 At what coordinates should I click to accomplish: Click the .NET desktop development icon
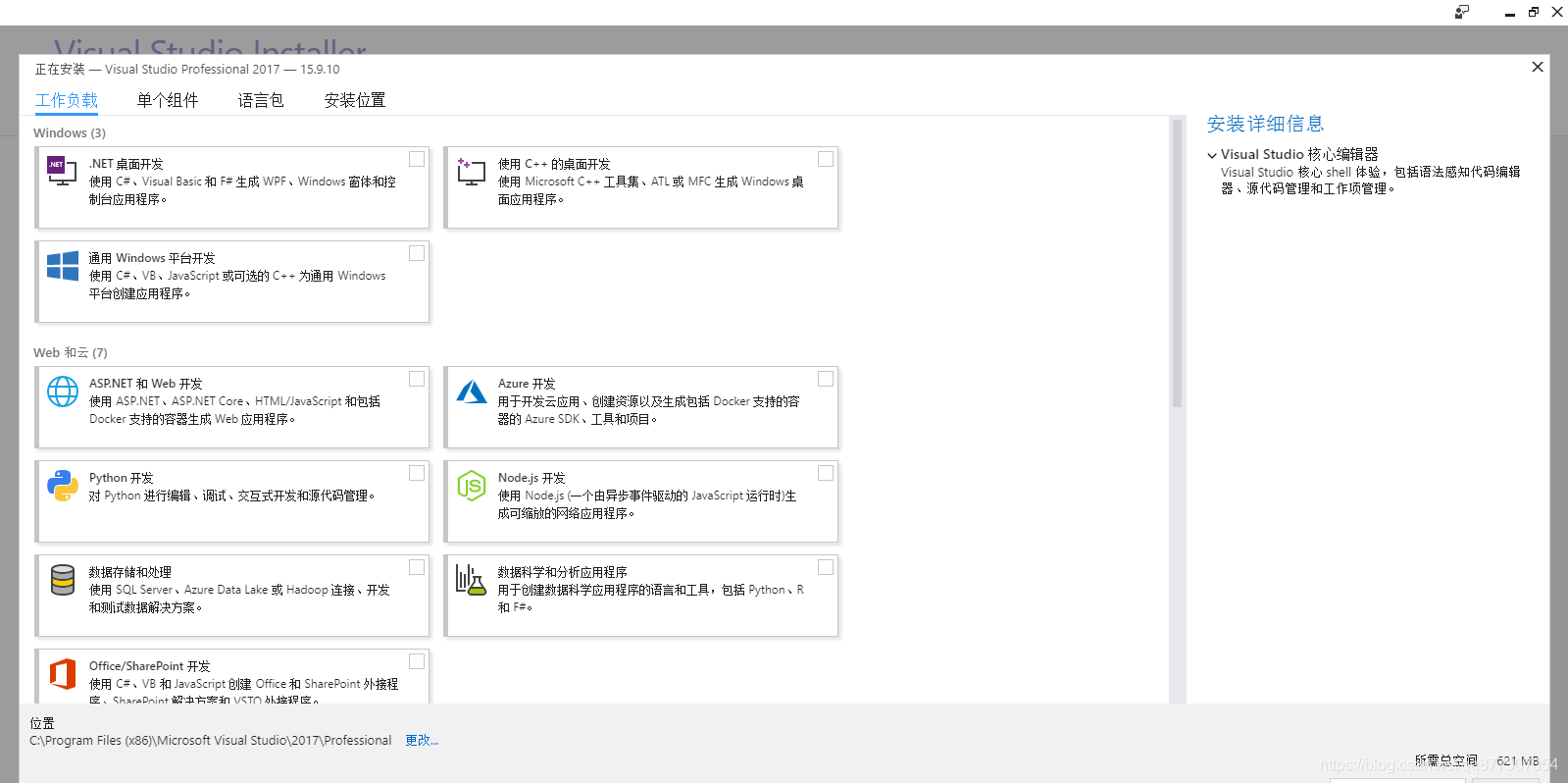pos(62,172)
